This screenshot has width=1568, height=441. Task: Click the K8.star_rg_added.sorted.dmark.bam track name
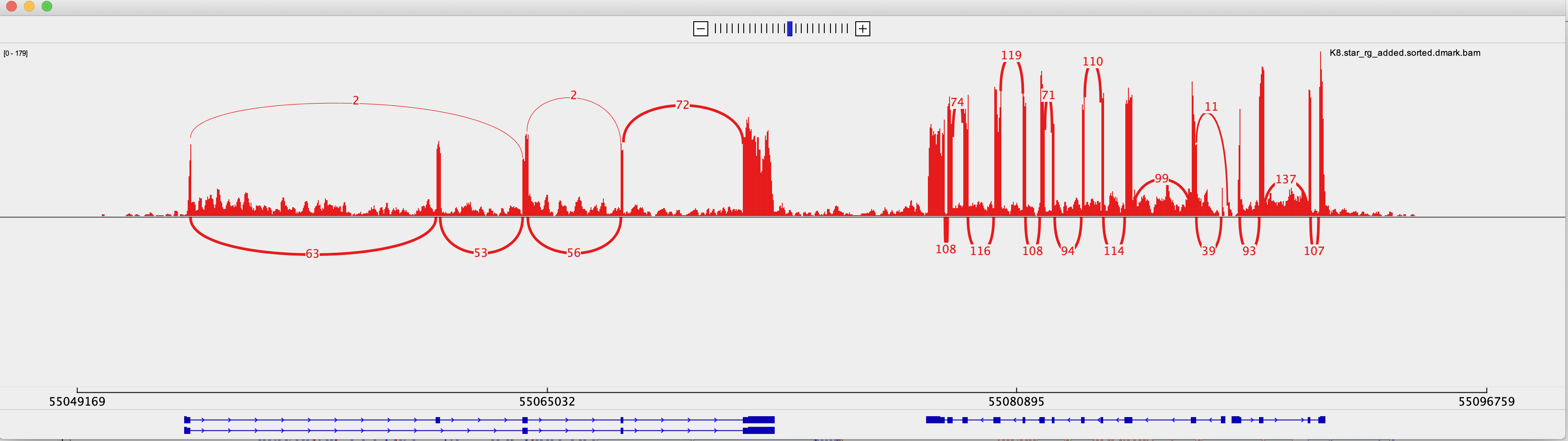[1405, 53]
